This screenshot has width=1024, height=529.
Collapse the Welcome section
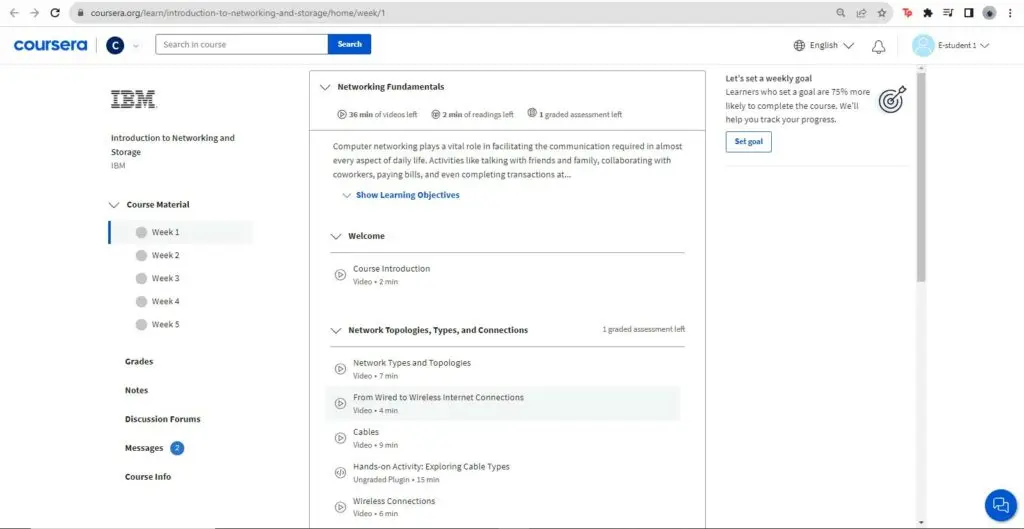tap(336, 236)
